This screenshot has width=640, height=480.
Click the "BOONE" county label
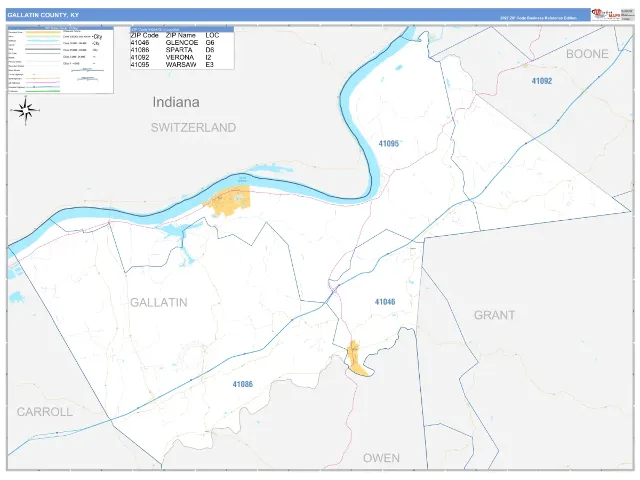(587, 54)
